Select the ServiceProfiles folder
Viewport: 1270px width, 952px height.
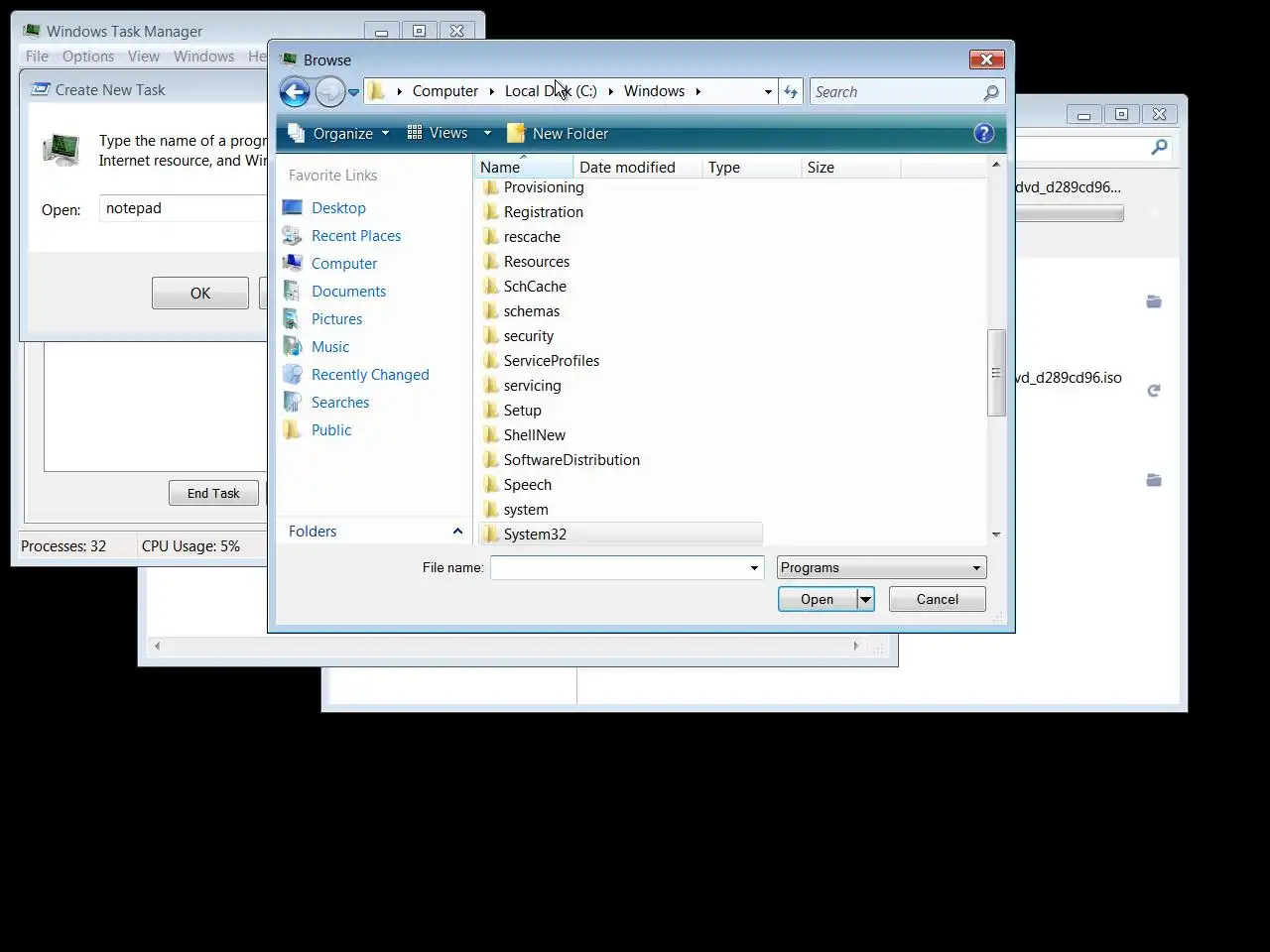point(551,361)
